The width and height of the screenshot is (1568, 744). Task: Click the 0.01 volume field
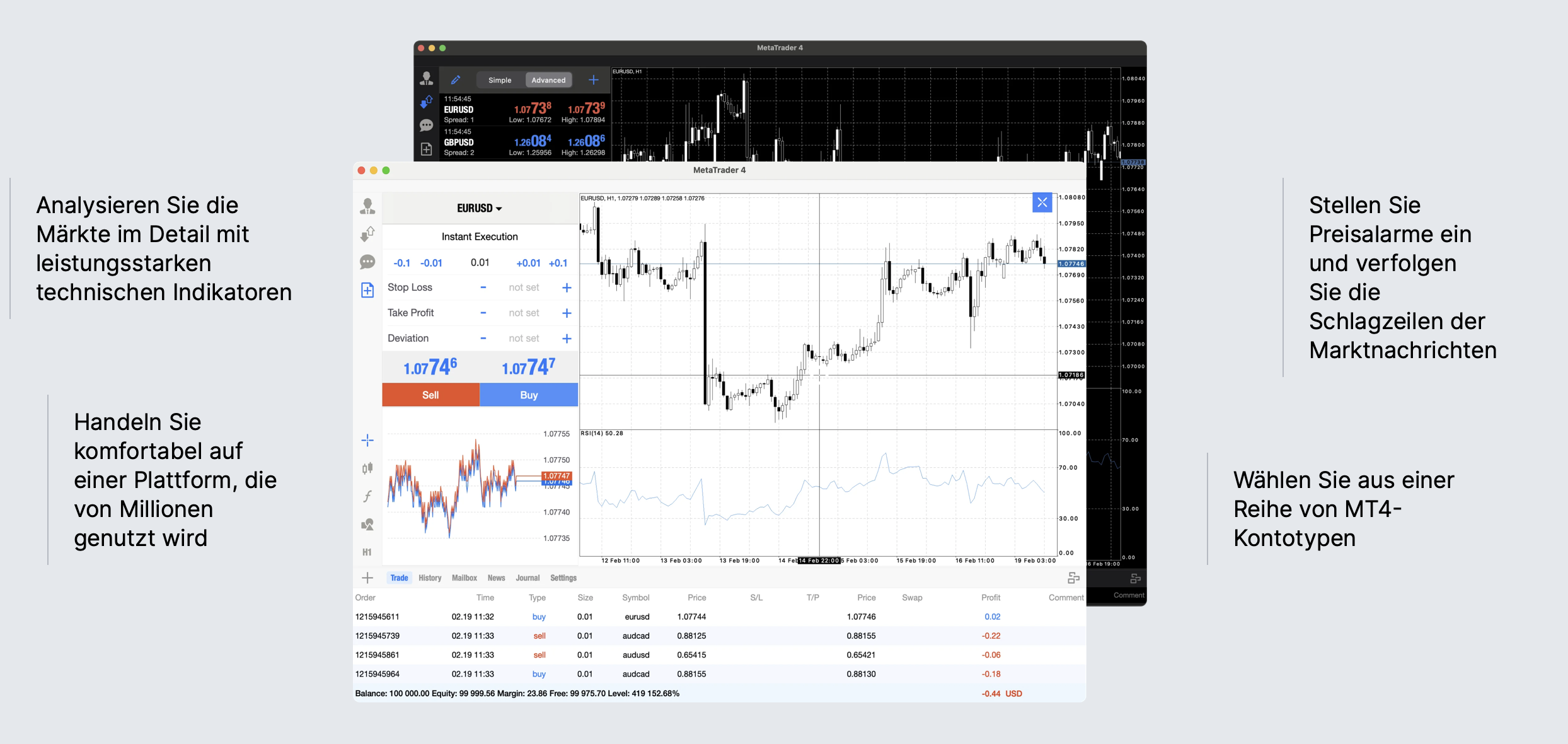point(480,262)
